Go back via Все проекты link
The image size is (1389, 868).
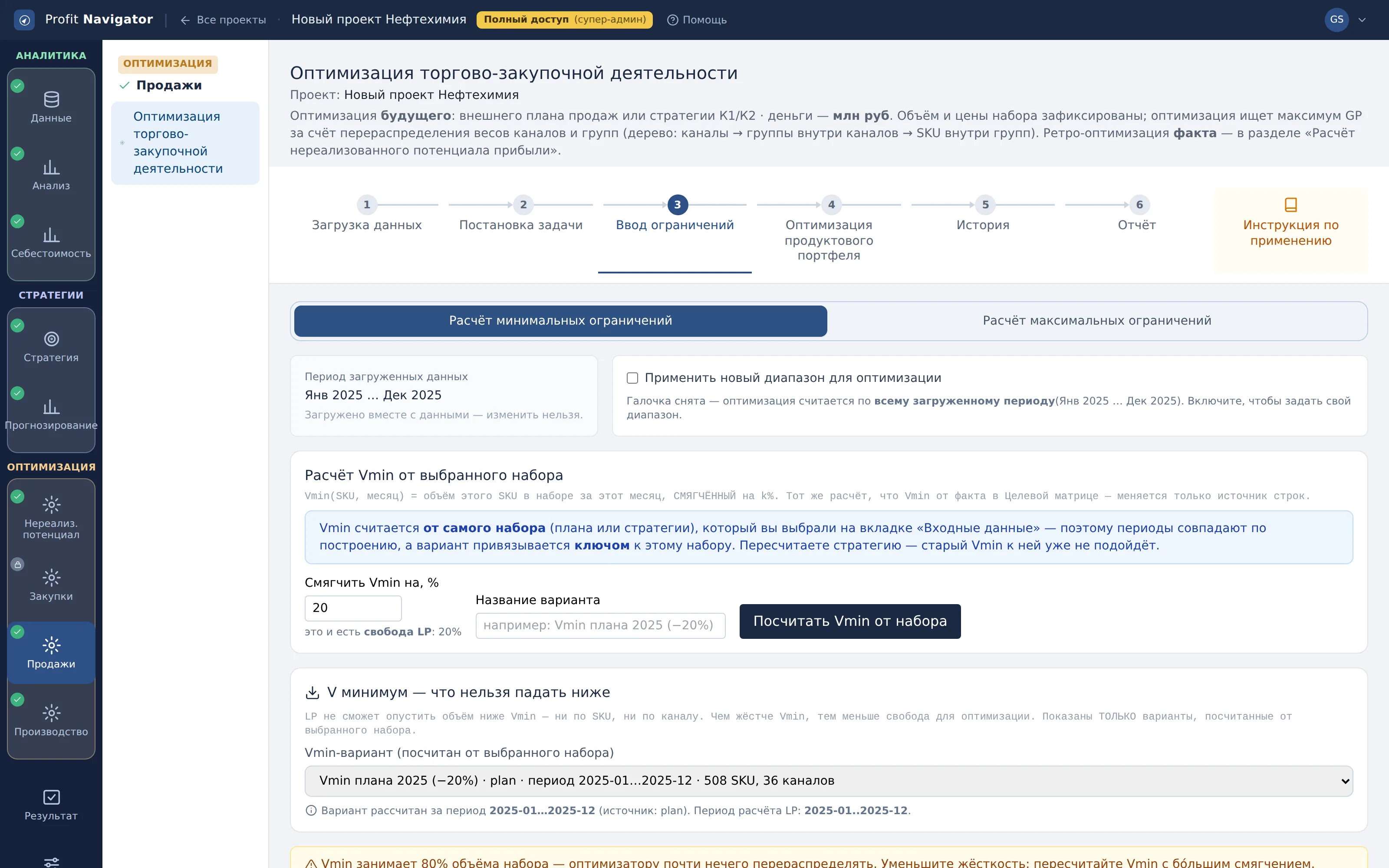(x=223, y=20)
